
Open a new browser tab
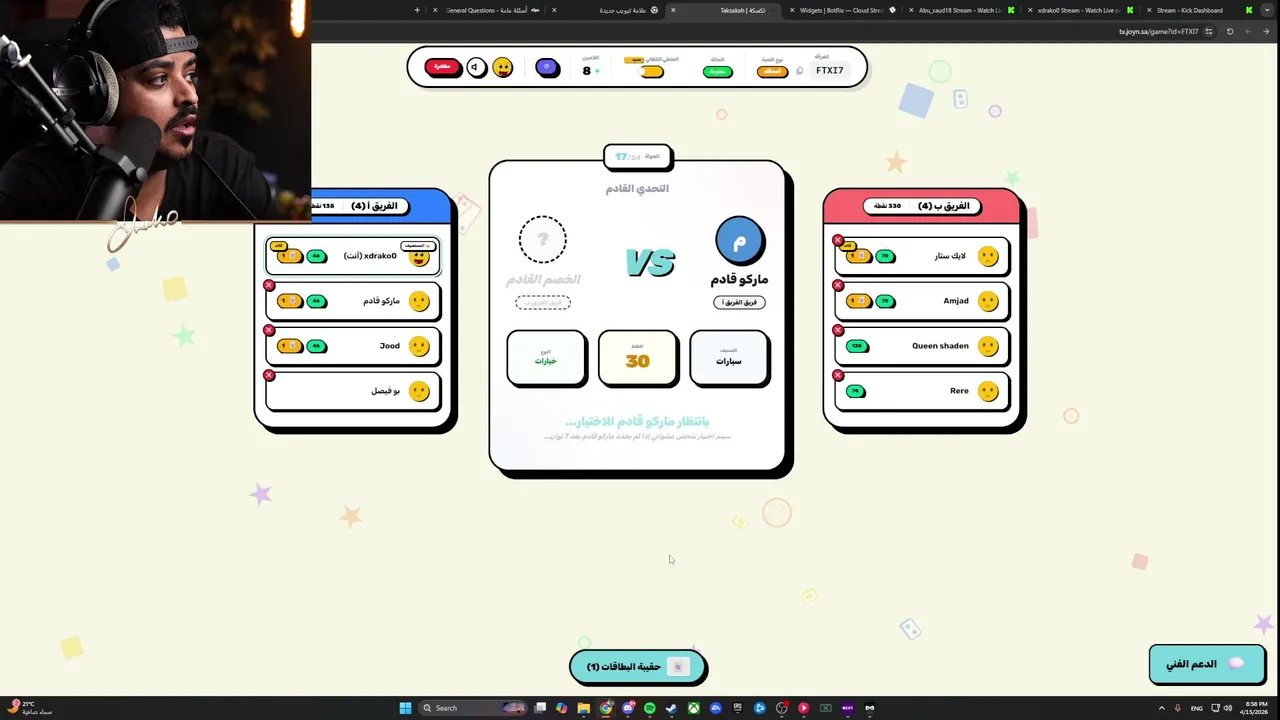[x=417, y=10]
